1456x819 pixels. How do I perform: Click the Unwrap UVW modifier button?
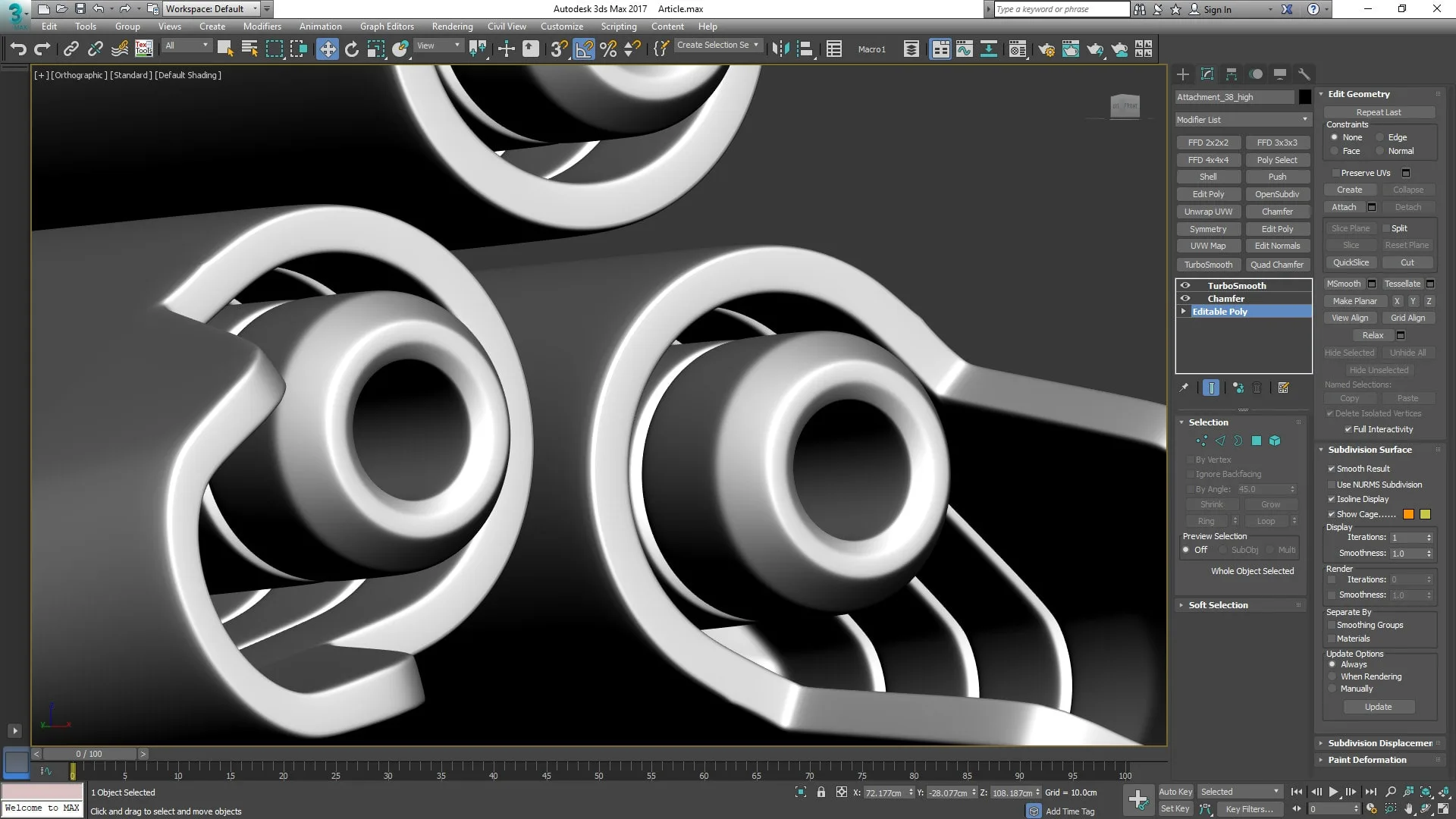pos(1208,211)
